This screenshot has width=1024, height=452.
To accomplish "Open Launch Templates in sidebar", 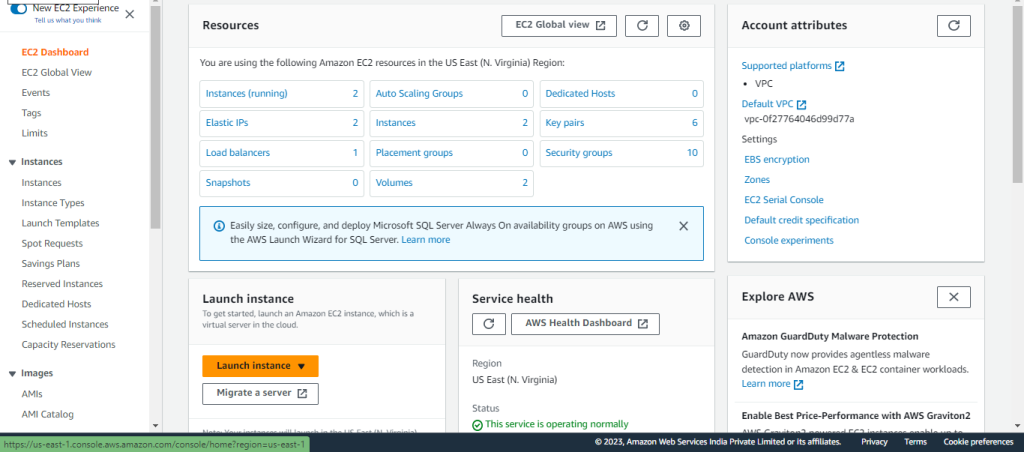I will (x=60, y=223).
